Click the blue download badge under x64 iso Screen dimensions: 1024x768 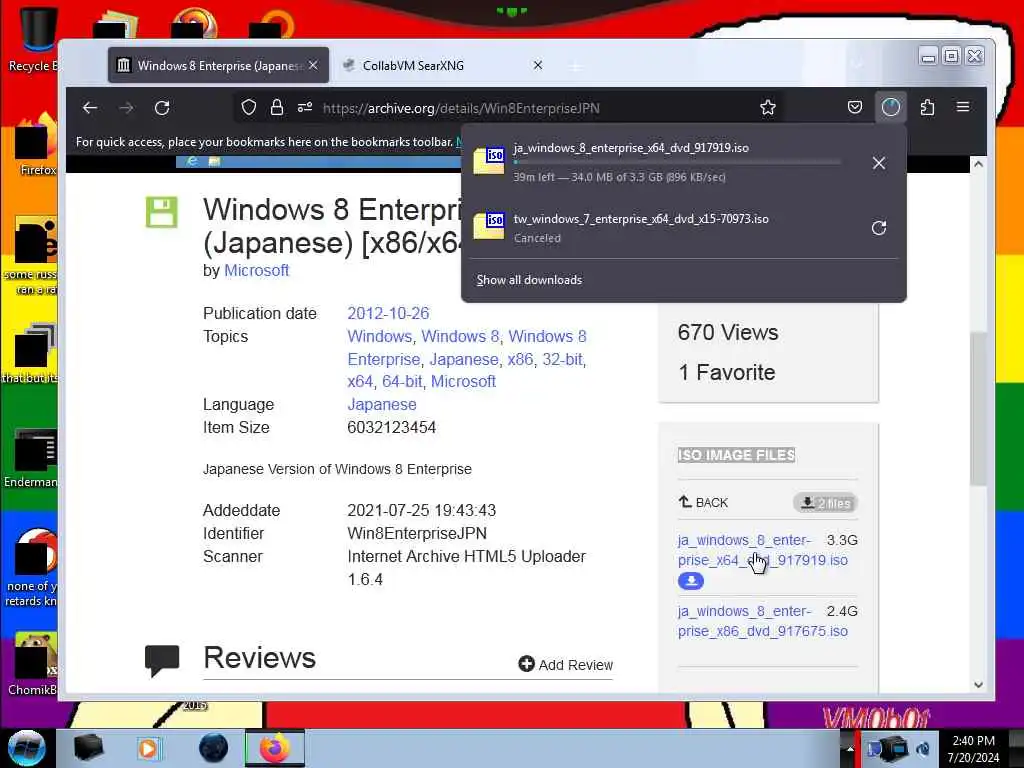pyautogui.click(x=691, y=581)
